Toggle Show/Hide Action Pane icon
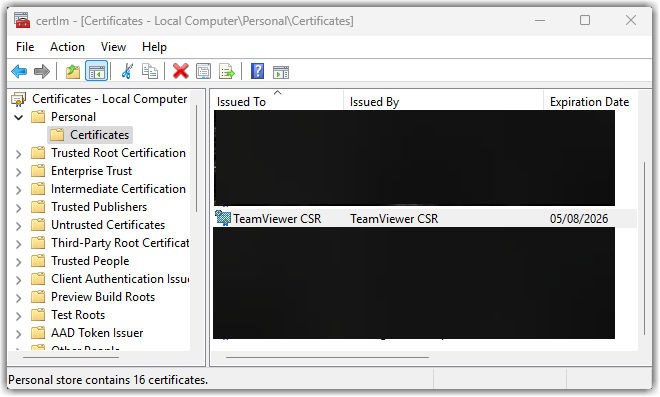Screen dimensions: 660x397 281,72
